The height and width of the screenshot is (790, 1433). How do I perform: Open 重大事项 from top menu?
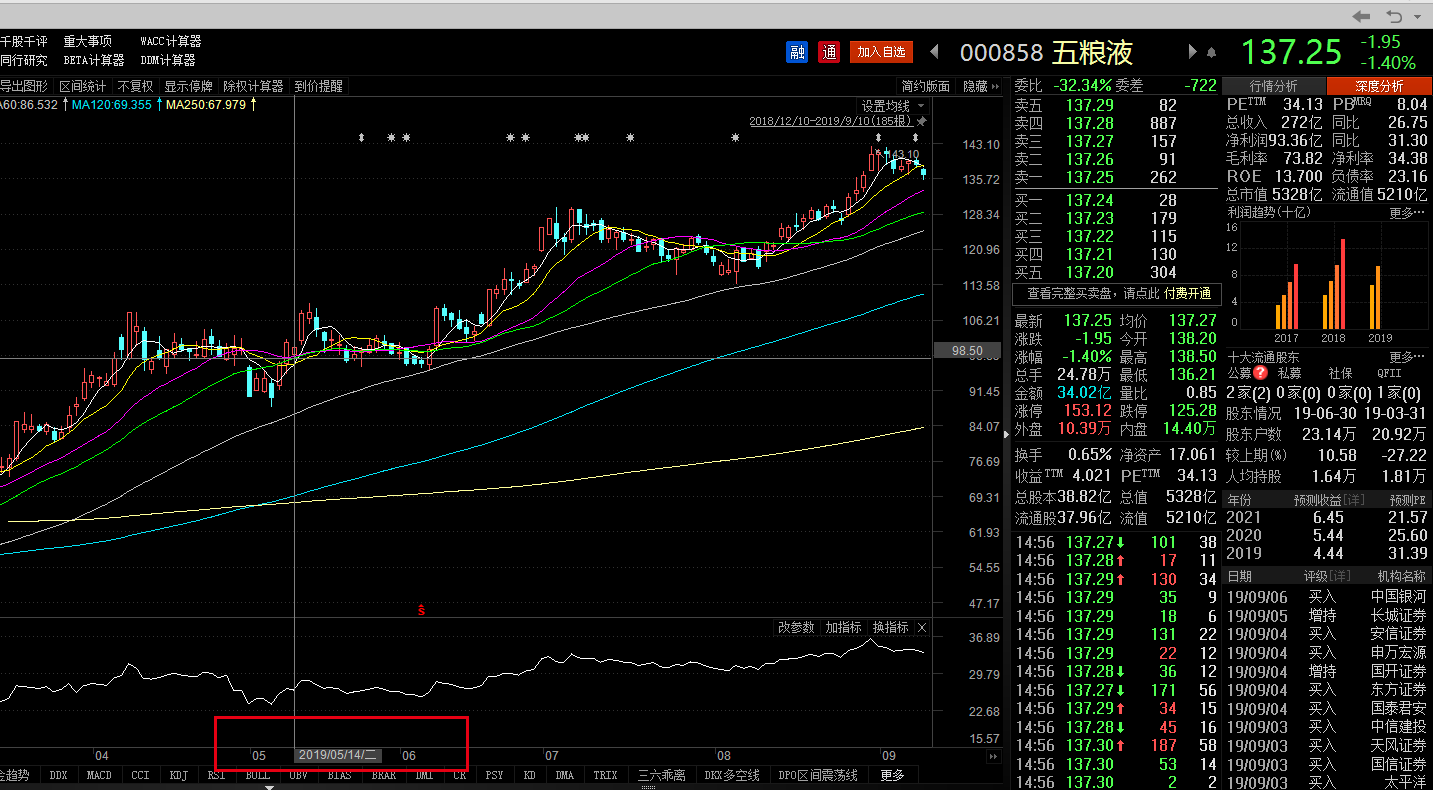point(88,42)
